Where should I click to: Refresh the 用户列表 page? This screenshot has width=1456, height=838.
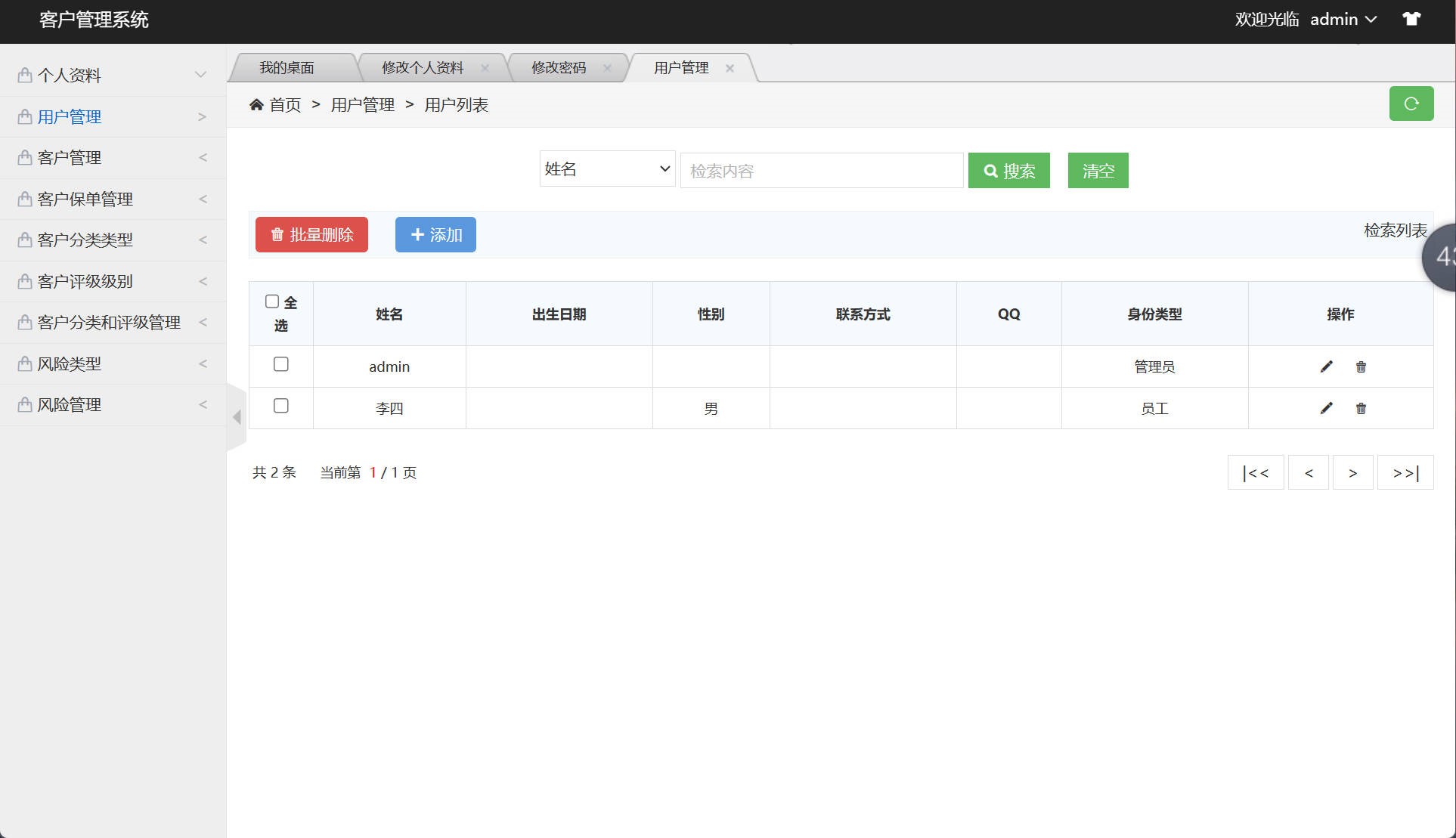point(1411,104)
